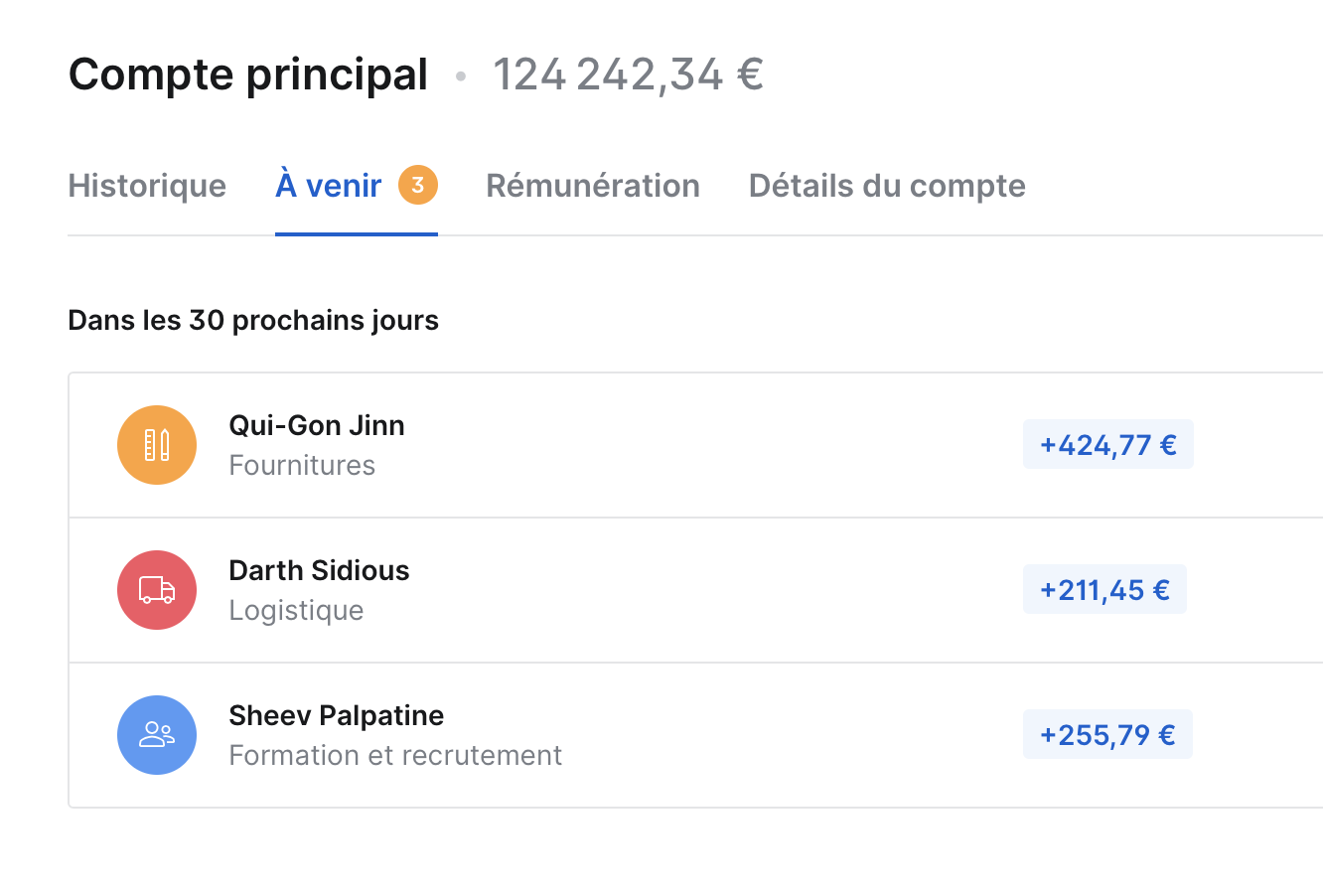
Task: Click the +211,45 € amount badge
Action: [1104, 589]
